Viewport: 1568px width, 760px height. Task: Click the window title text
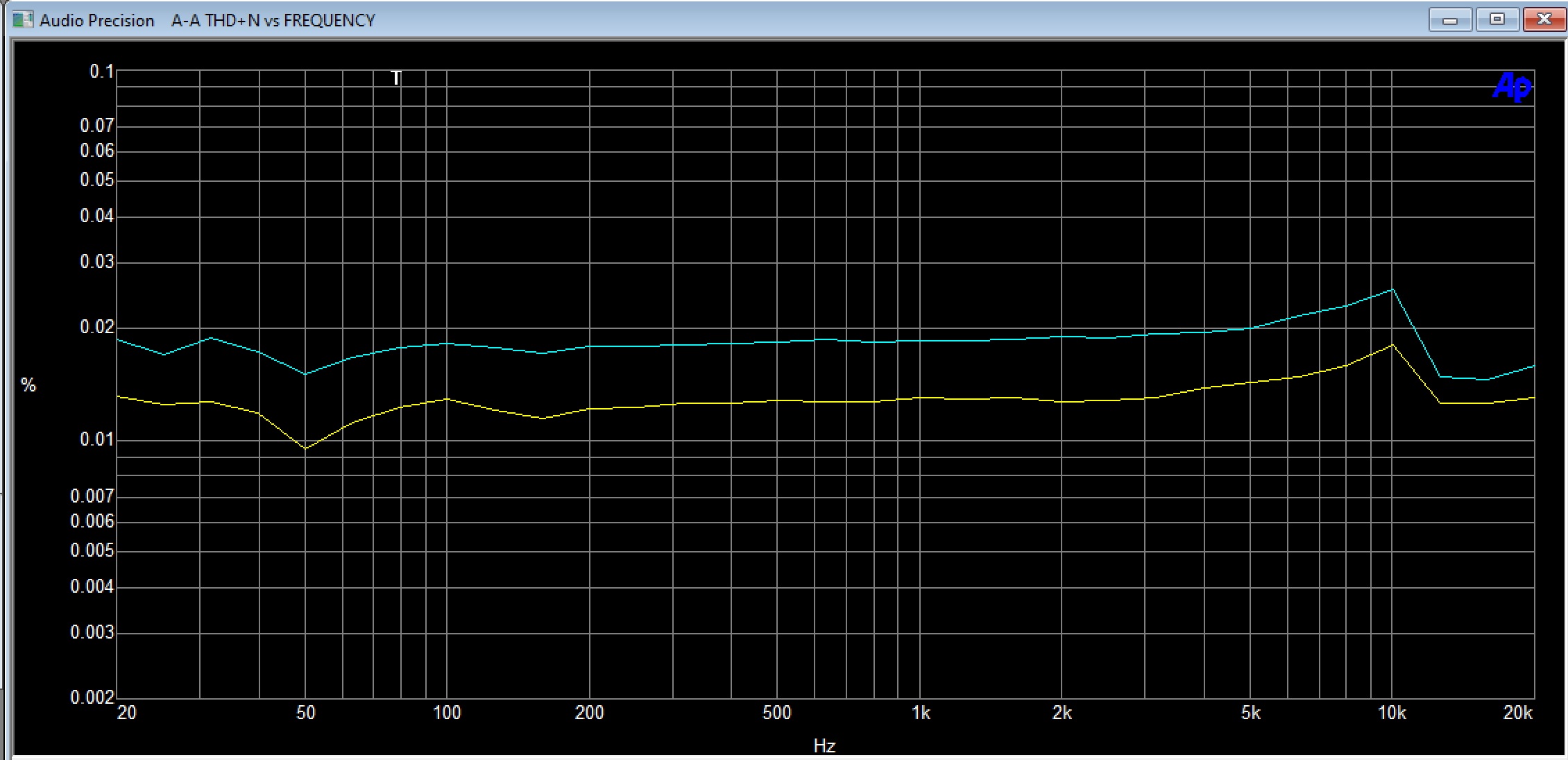207,21
